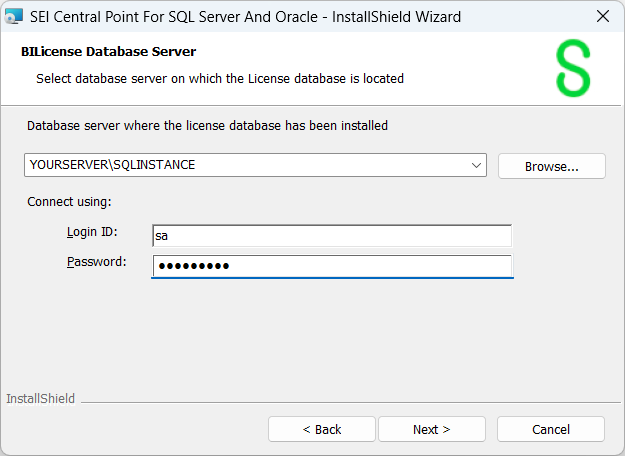The height and width of the screenshot is (456, 625).
Task: Click the license database server description label
Action: pyautogui.click(x=207, y=126)
